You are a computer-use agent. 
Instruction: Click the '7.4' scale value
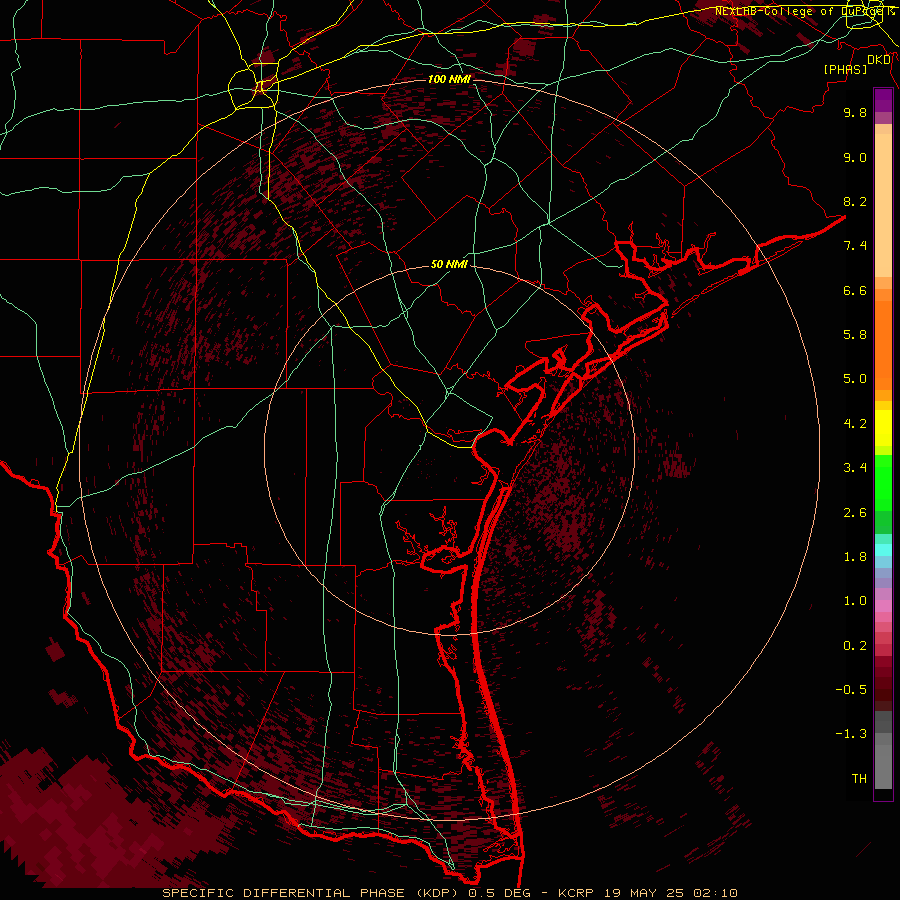tap(855, 246)
